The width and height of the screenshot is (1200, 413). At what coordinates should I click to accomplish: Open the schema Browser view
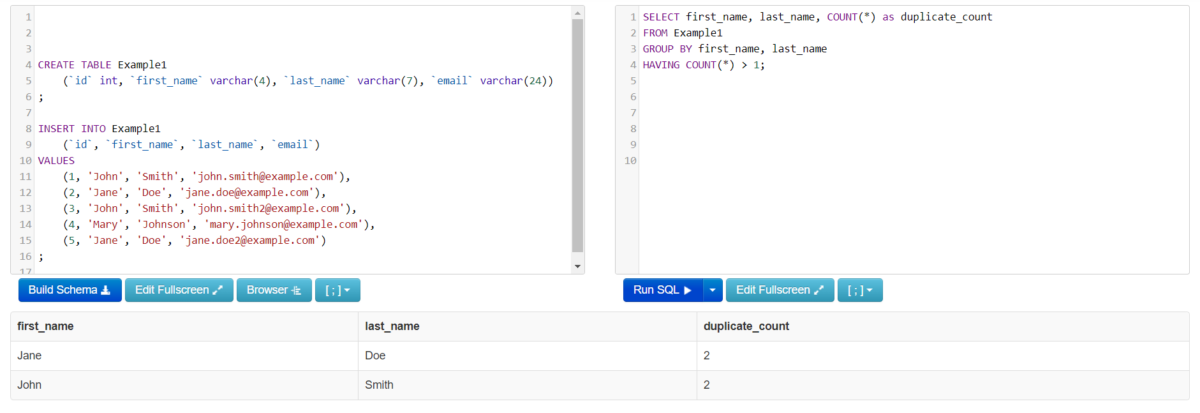[274, 290]
